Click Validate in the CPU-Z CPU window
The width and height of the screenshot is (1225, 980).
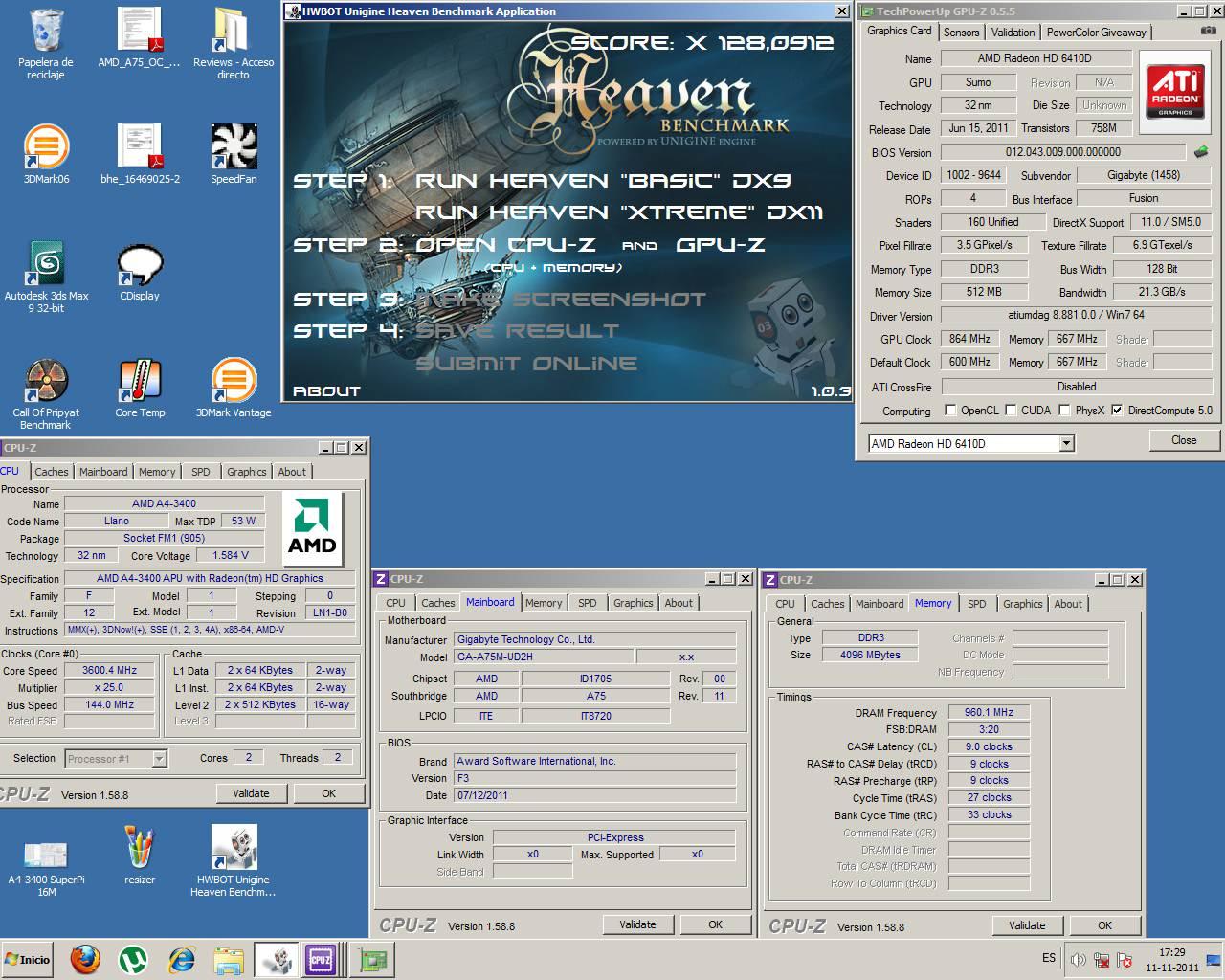coord(251,793)
